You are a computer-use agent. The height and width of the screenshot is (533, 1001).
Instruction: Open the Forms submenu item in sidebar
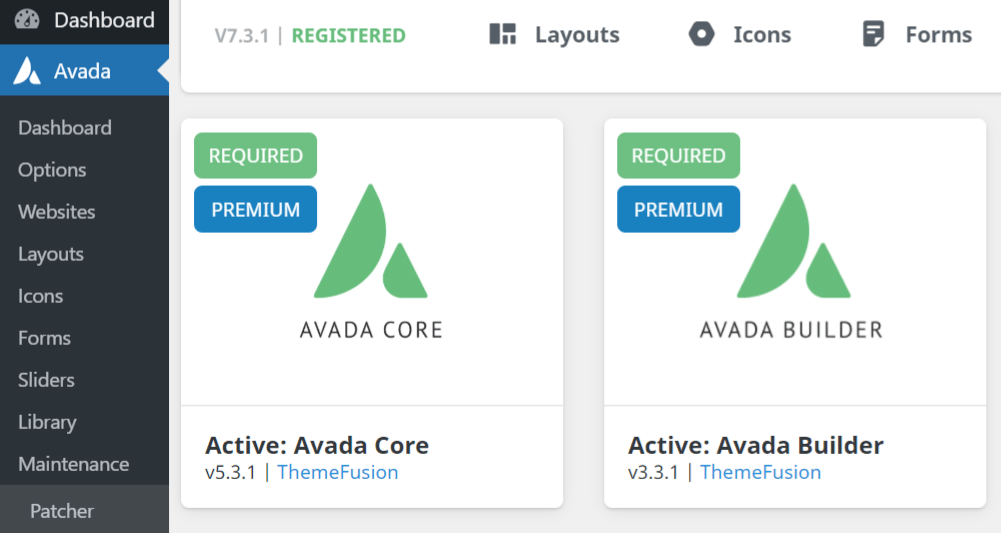point(44,338)
